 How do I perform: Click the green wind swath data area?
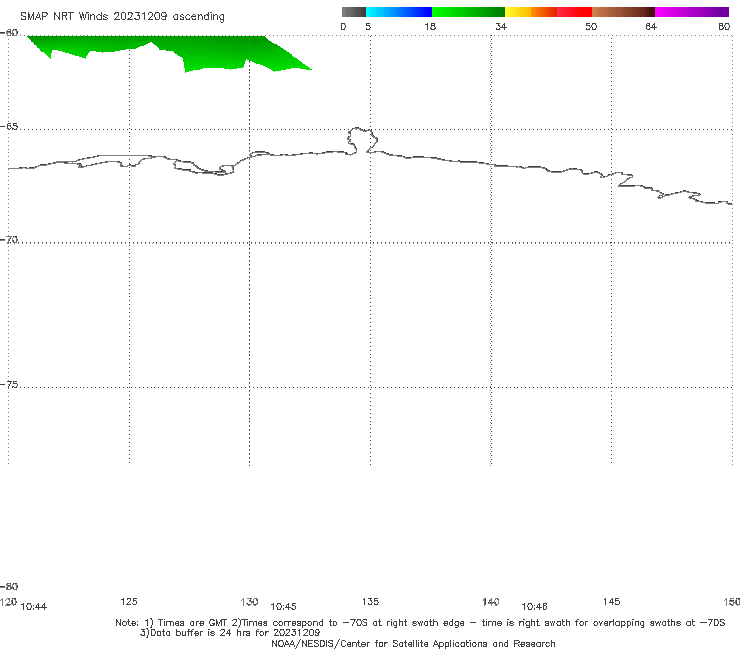pyautogui.click(x=212, y=53)
